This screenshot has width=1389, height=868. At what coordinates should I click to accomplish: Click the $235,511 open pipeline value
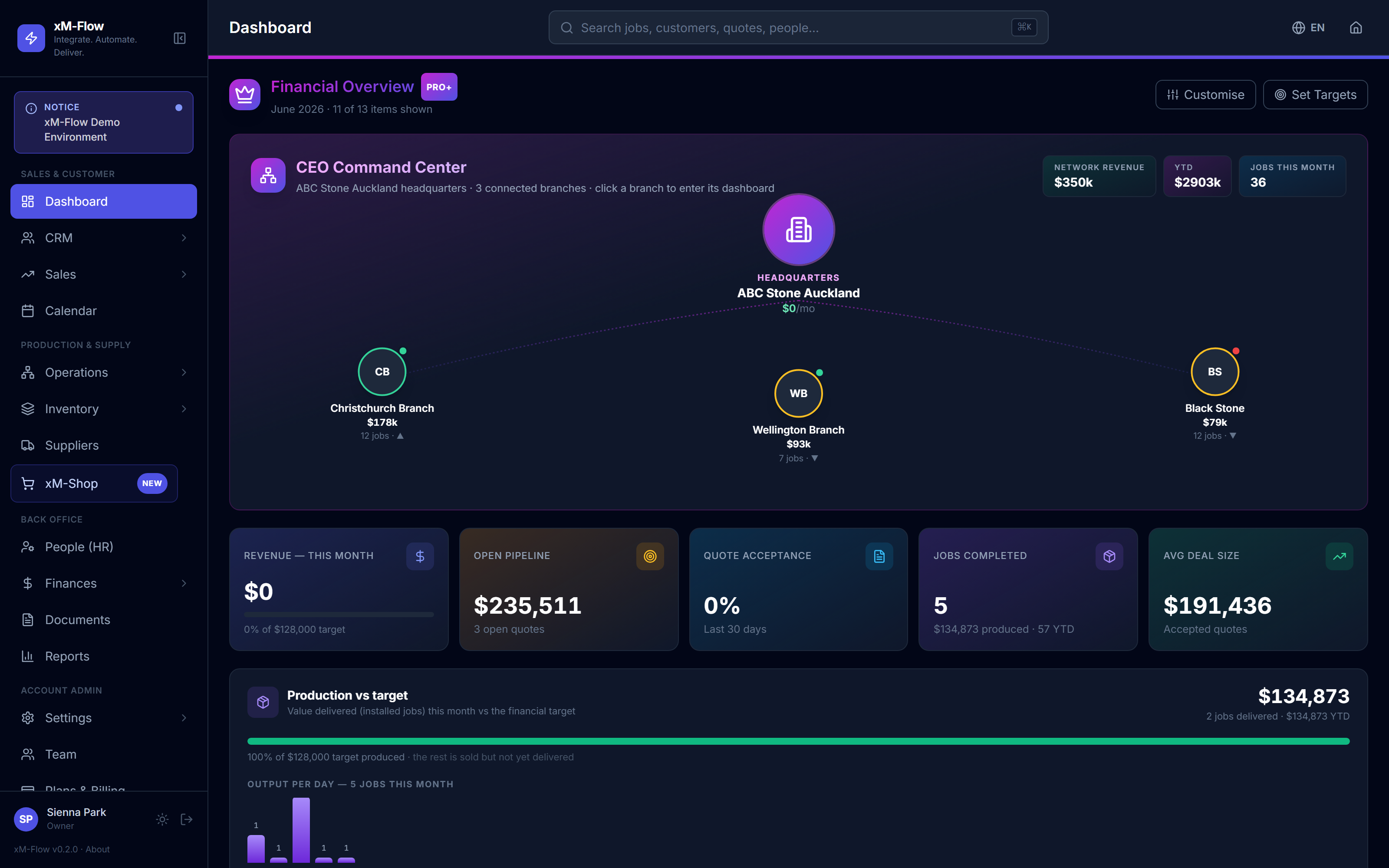[x=527, y=606]
